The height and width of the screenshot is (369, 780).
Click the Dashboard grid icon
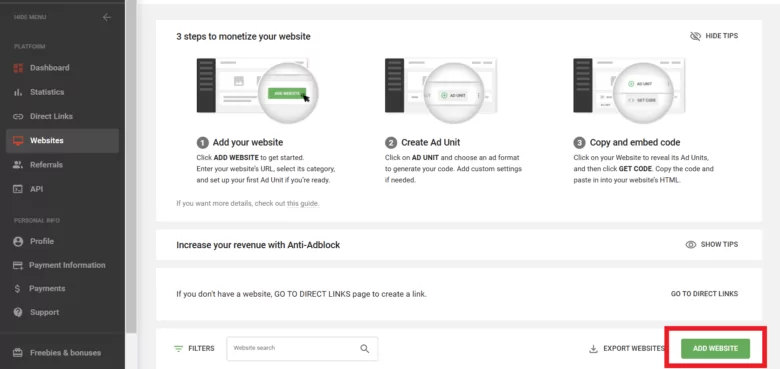pos(18,68)
